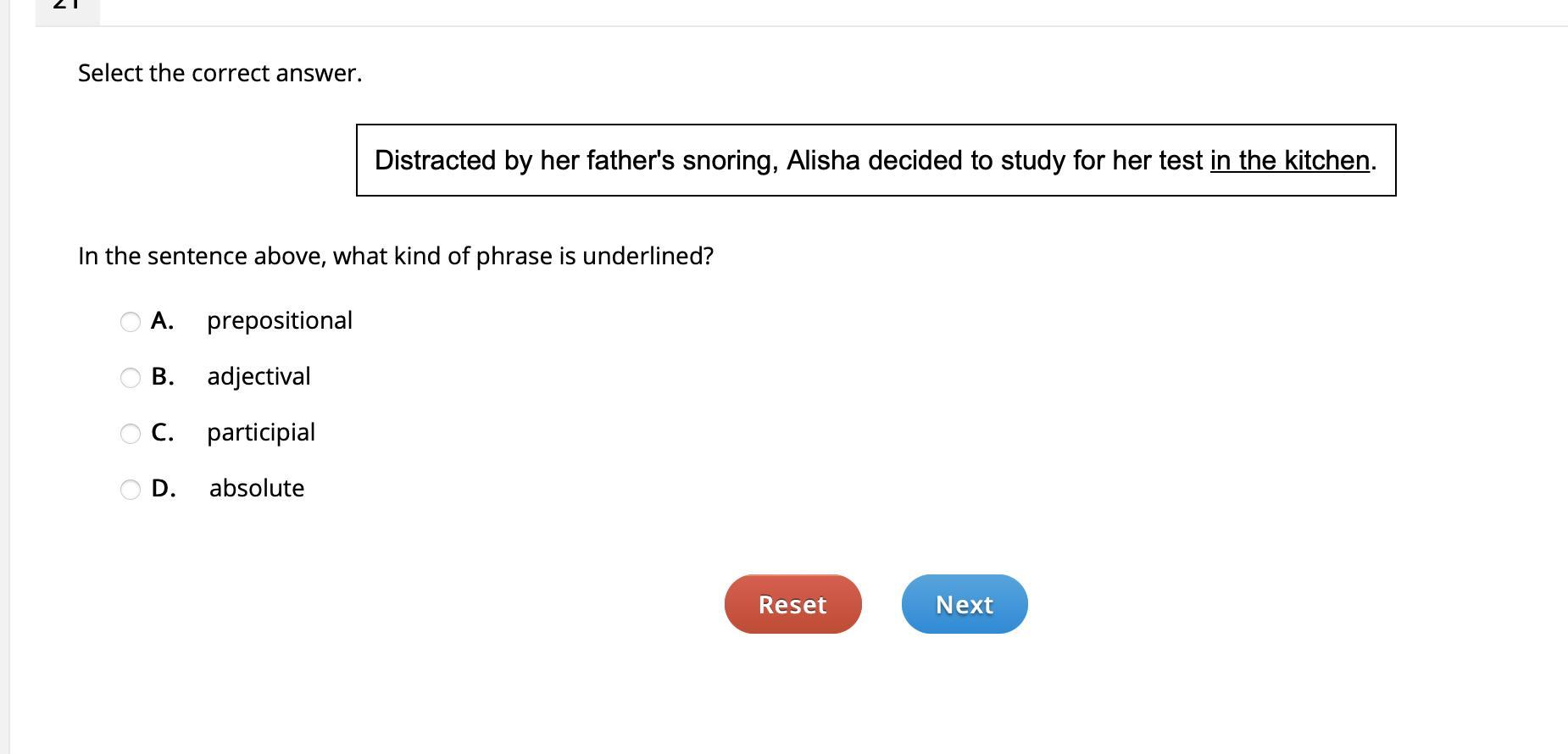Click the bold letter A. label

click(162, 321)
